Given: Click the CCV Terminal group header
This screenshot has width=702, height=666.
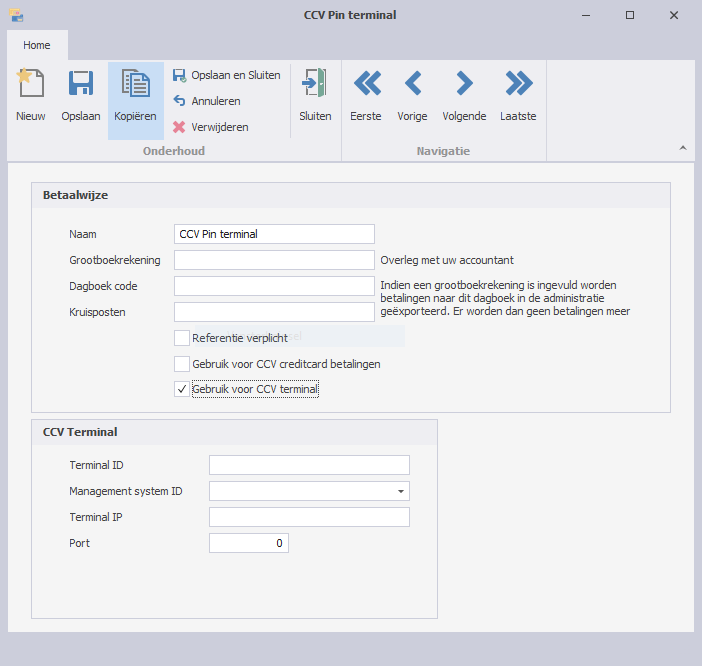Looking at the screenshot, I should 235,432.
